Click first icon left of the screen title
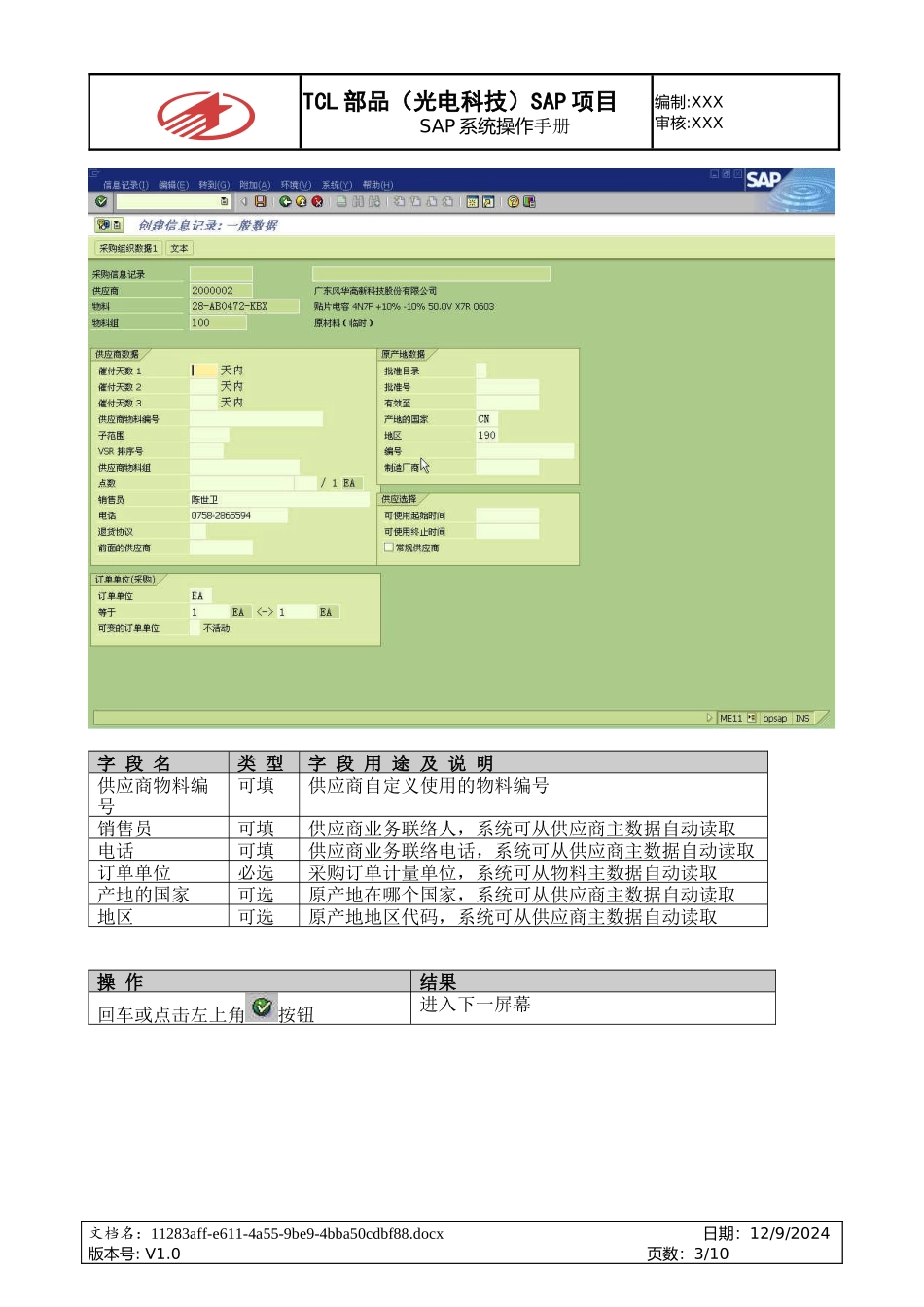 (x=103, y=225)
